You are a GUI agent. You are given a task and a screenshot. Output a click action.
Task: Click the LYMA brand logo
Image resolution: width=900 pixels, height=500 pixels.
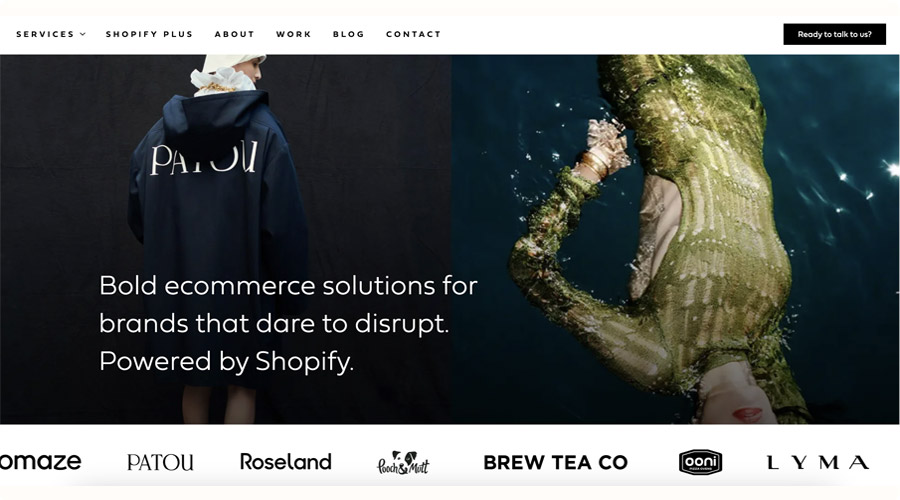pos(818,462)
